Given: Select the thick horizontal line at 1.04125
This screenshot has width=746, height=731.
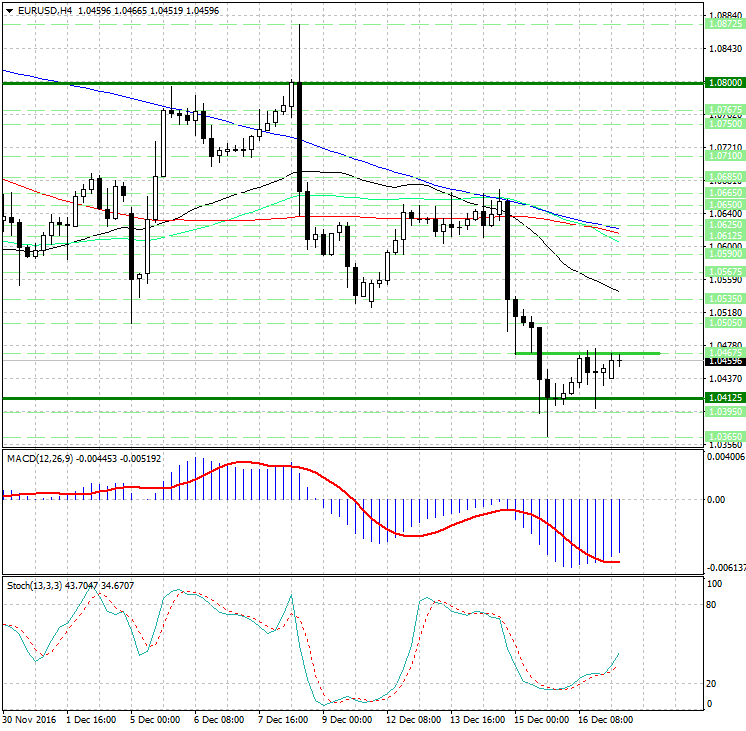Looking at the screenshot, I should (353, 398).
